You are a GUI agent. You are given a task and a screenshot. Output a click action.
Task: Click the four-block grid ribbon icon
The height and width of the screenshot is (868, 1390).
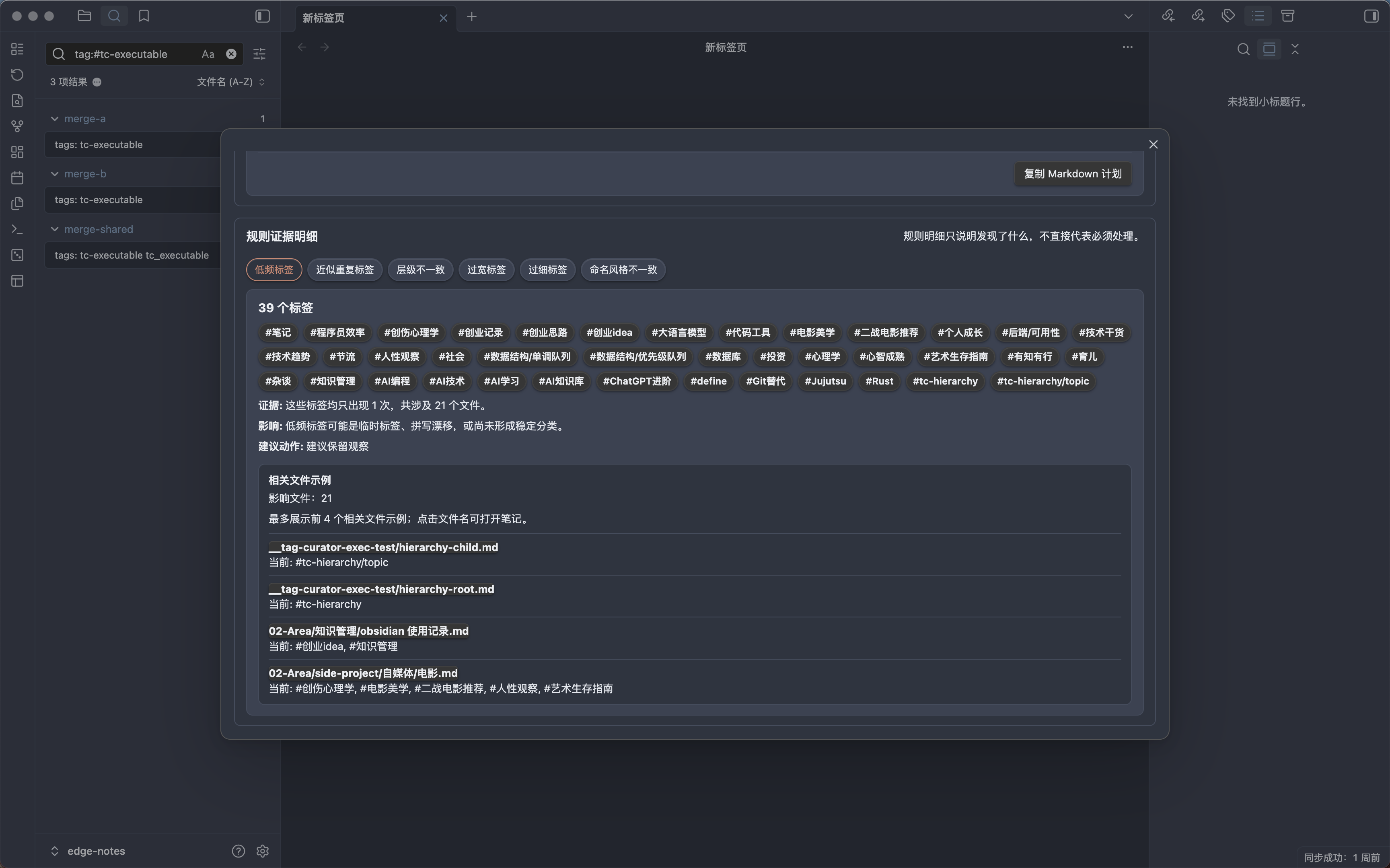click(x=17, y=152)
